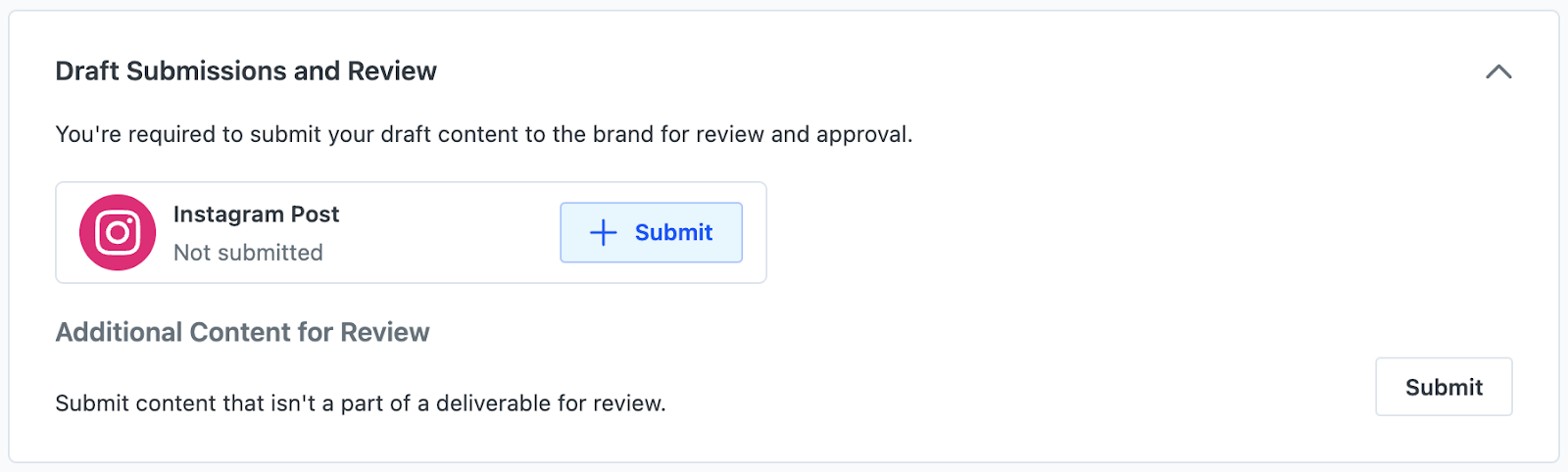Click Submit under Additional Content for Review
Screen dimensions: 1568x472
[x=1444, y=387]
